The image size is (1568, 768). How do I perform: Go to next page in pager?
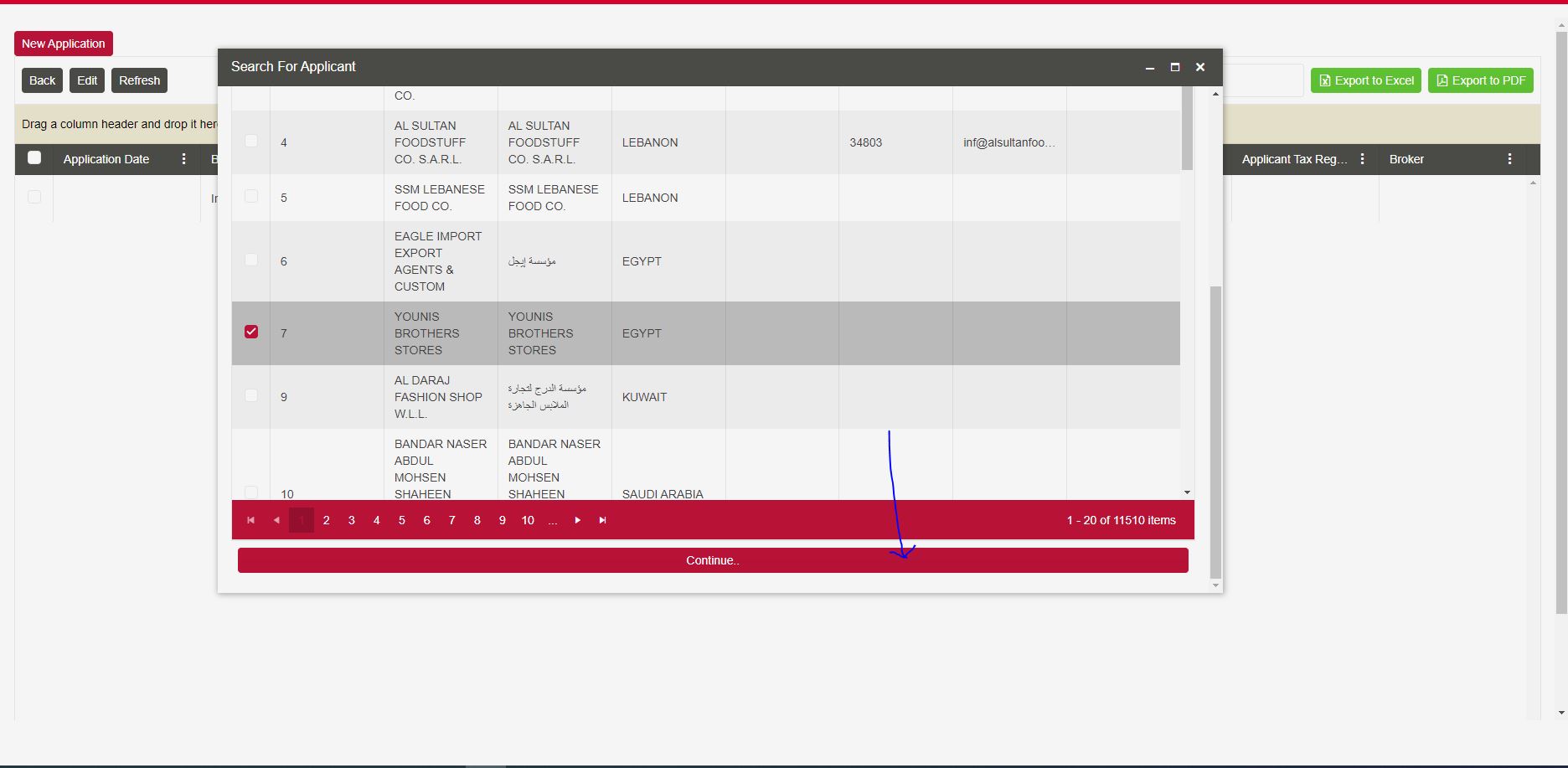(x=577, y=520)
